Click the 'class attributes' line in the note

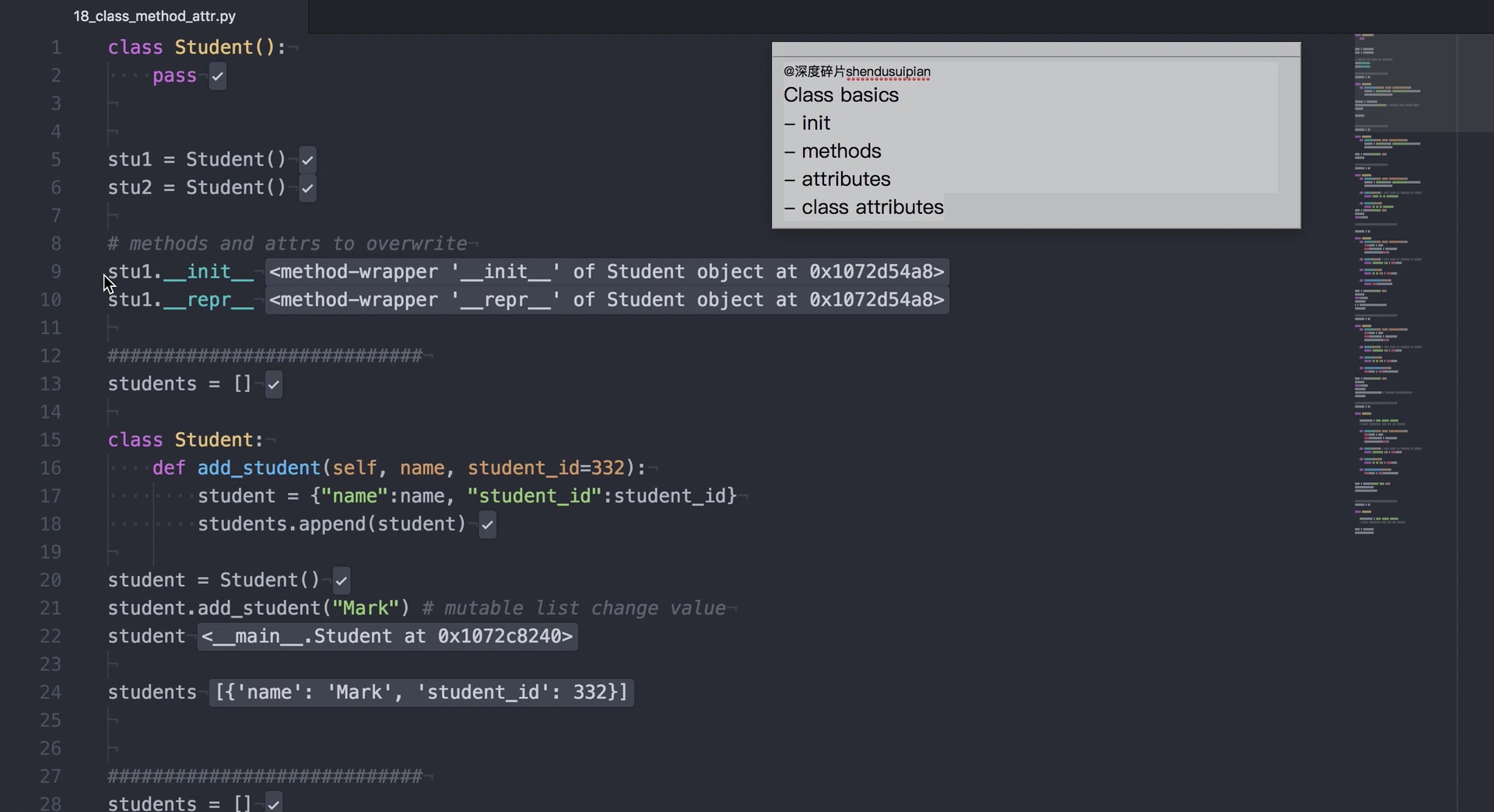[x=871, y=208]
